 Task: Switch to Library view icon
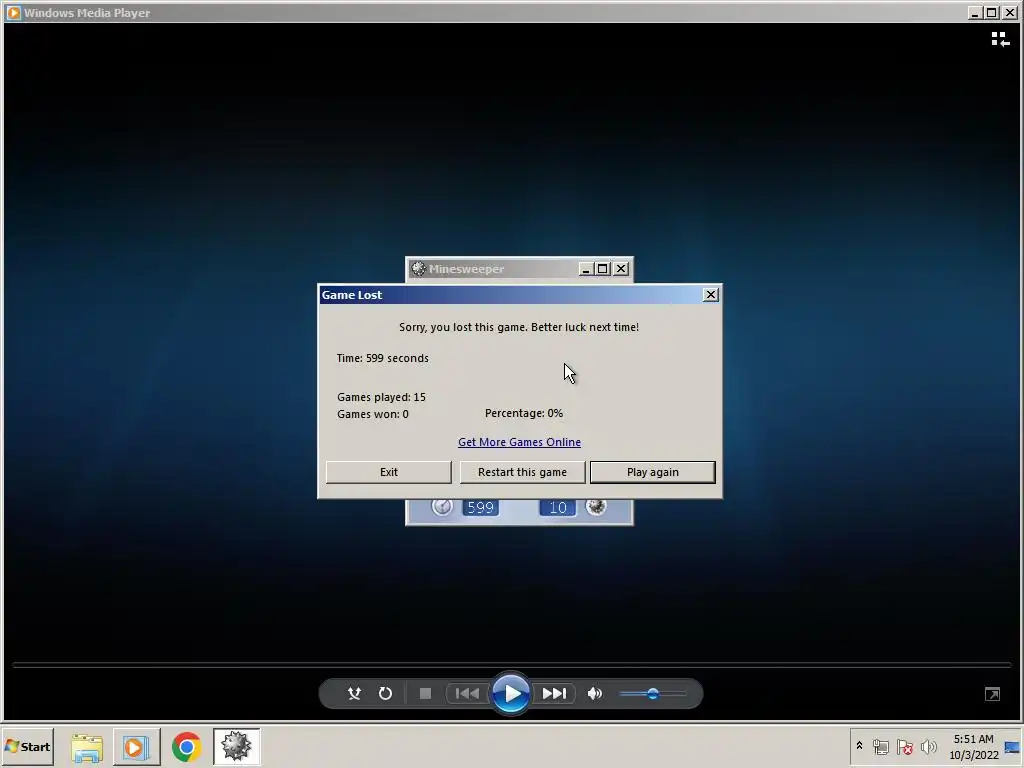(x=1000, y=39)
